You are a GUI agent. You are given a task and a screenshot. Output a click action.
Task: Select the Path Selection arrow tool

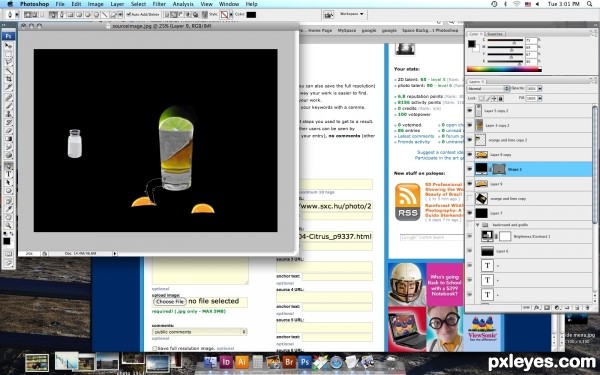click(8, 183)
